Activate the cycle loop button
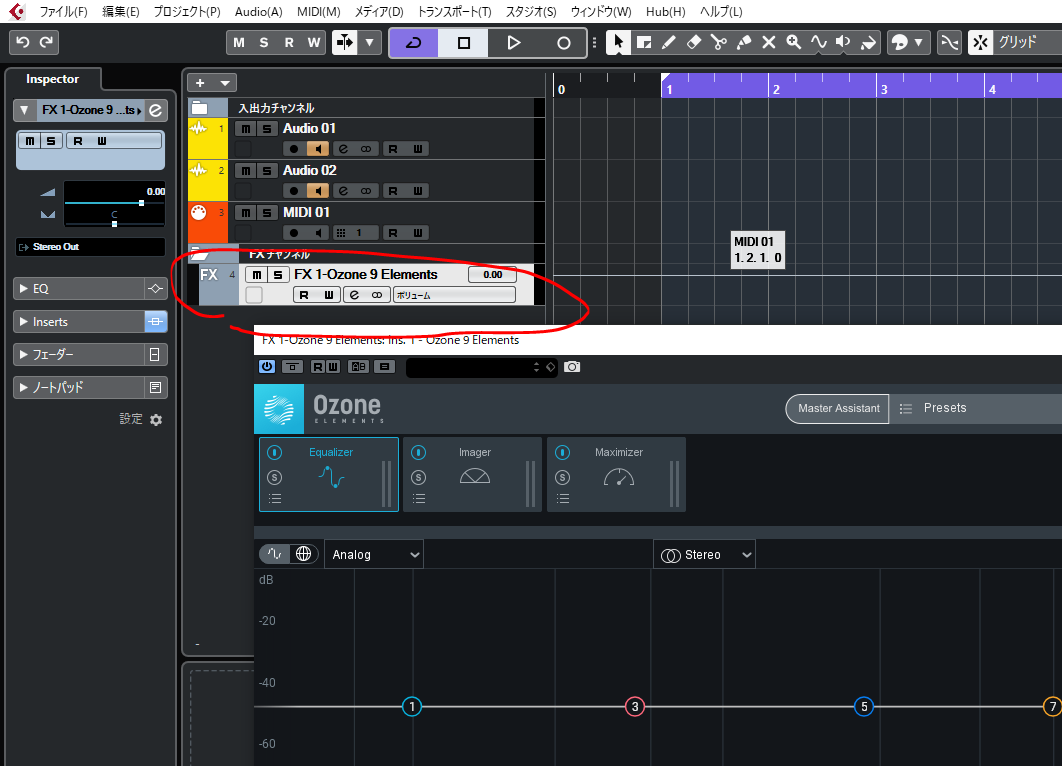The image size is (1062, 766). [x=413, y=43]
